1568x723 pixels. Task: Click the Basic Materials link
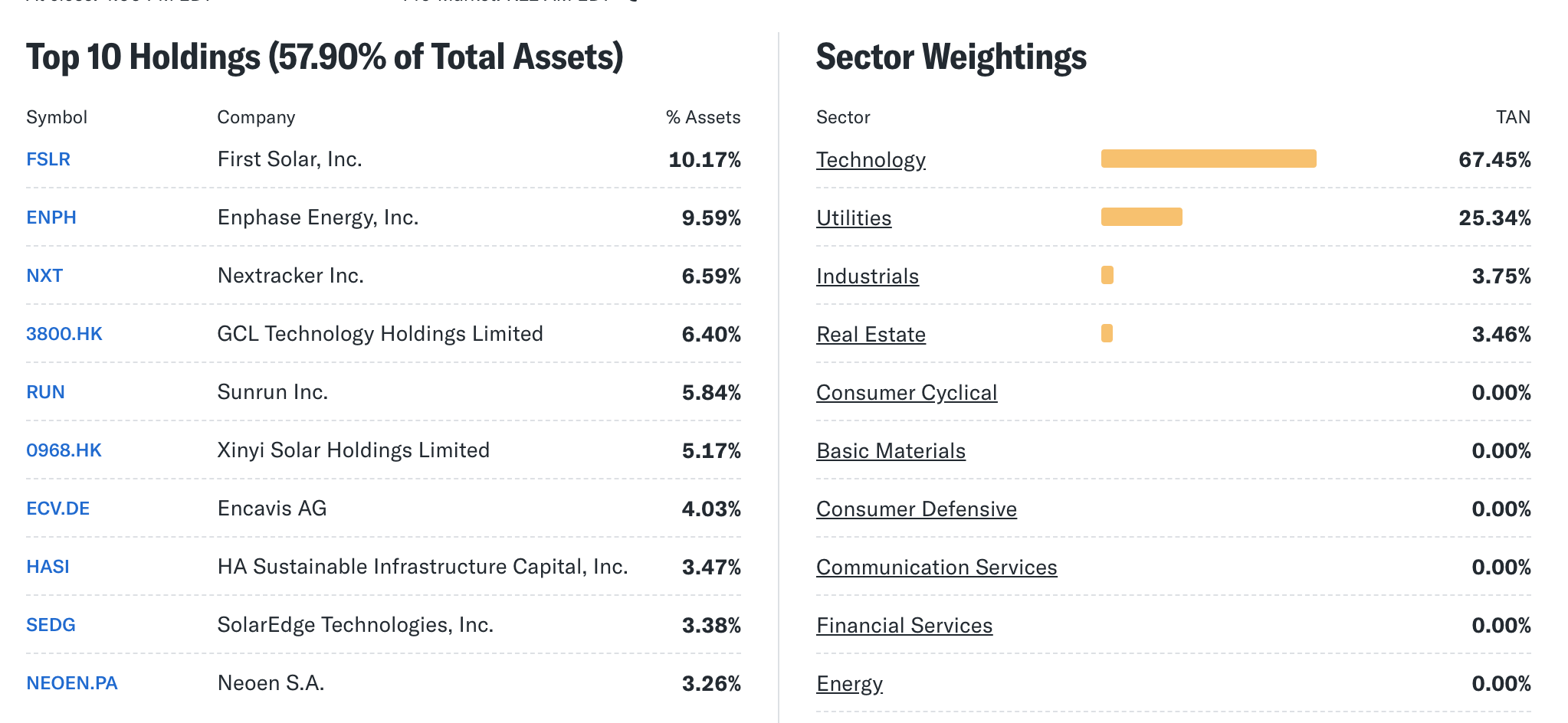pos(891,451)
